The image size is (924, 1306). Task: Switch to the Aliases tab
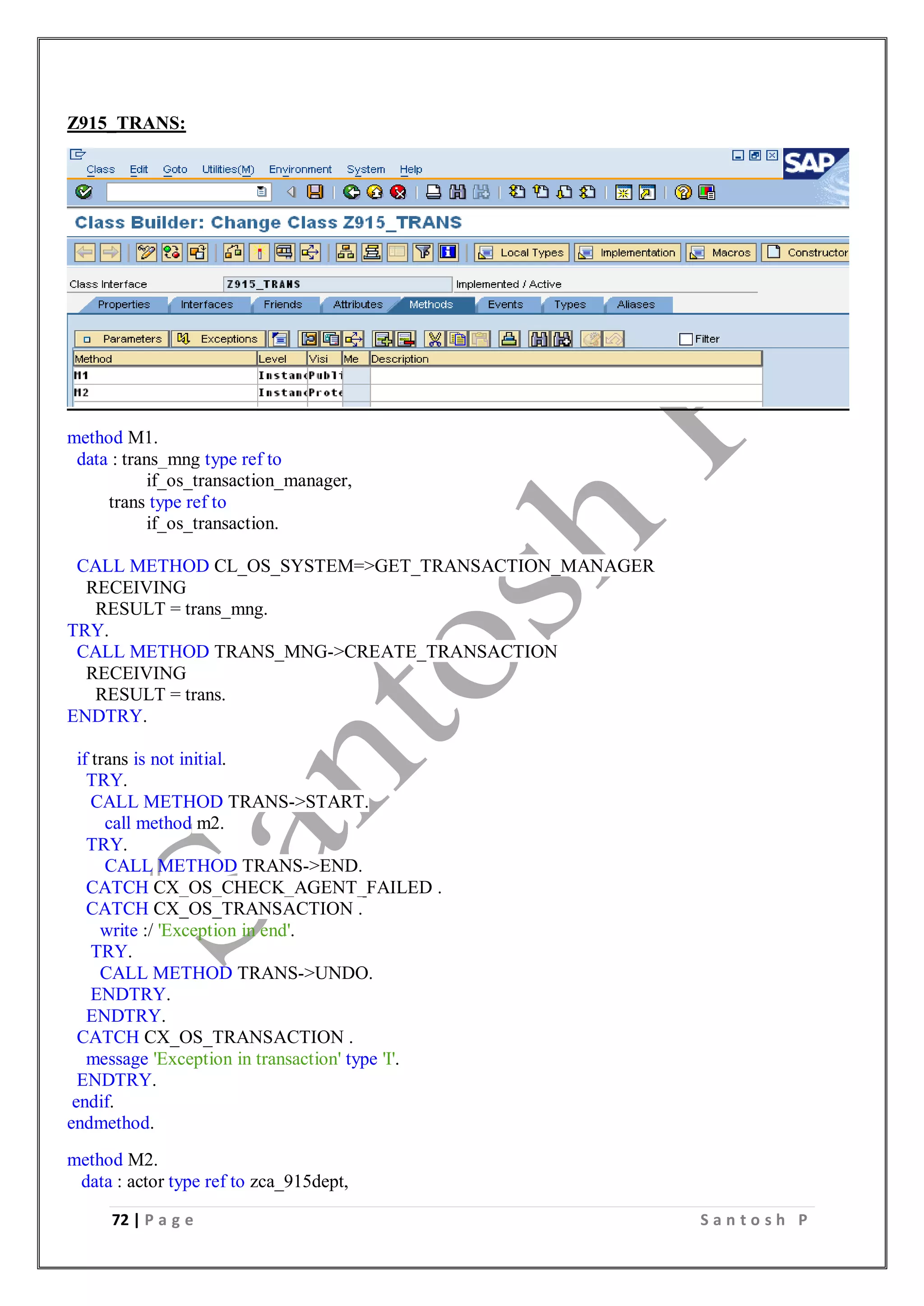point(636,305)
